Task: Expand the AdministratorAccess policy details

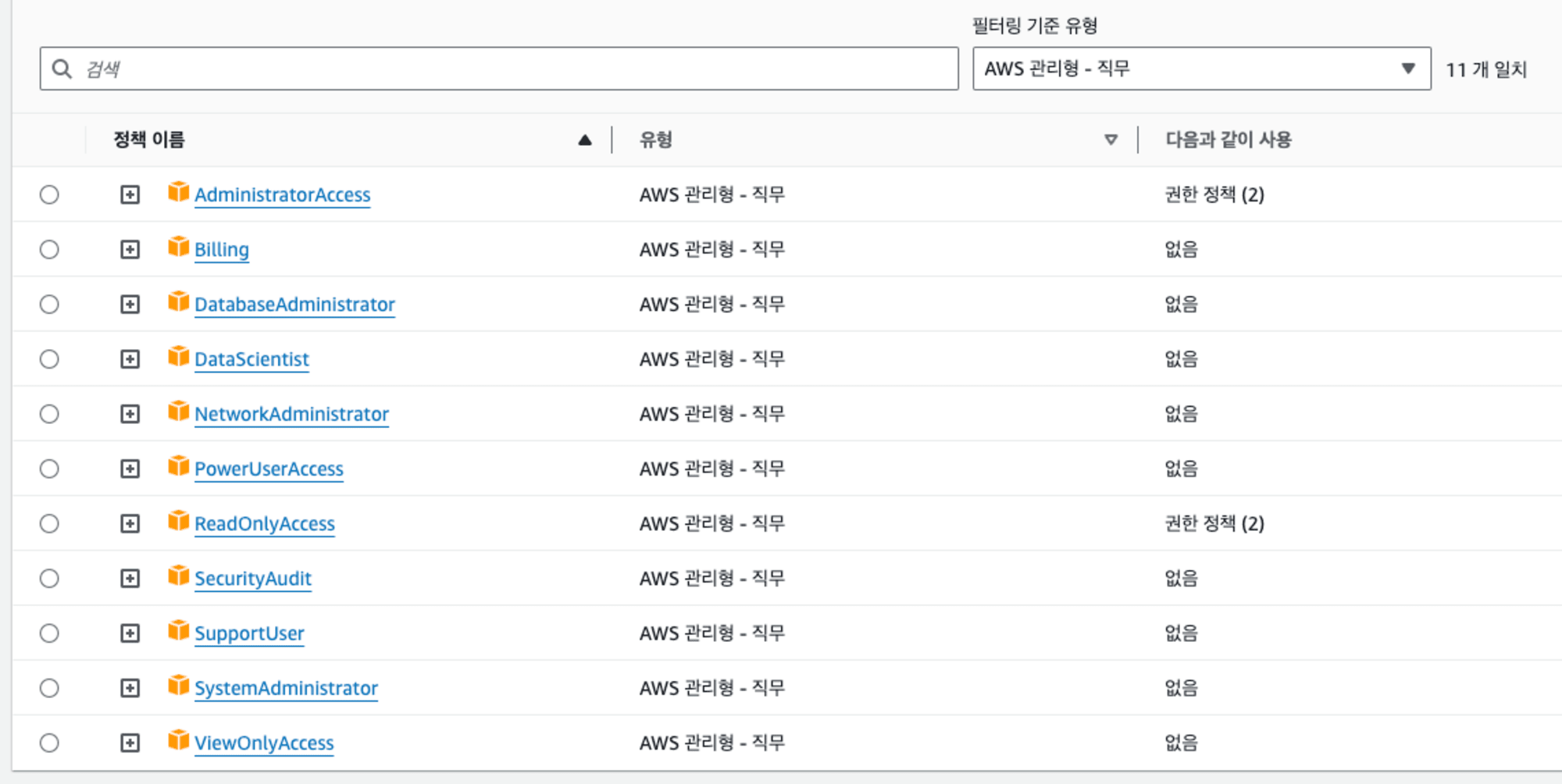Action: point(130,194)
